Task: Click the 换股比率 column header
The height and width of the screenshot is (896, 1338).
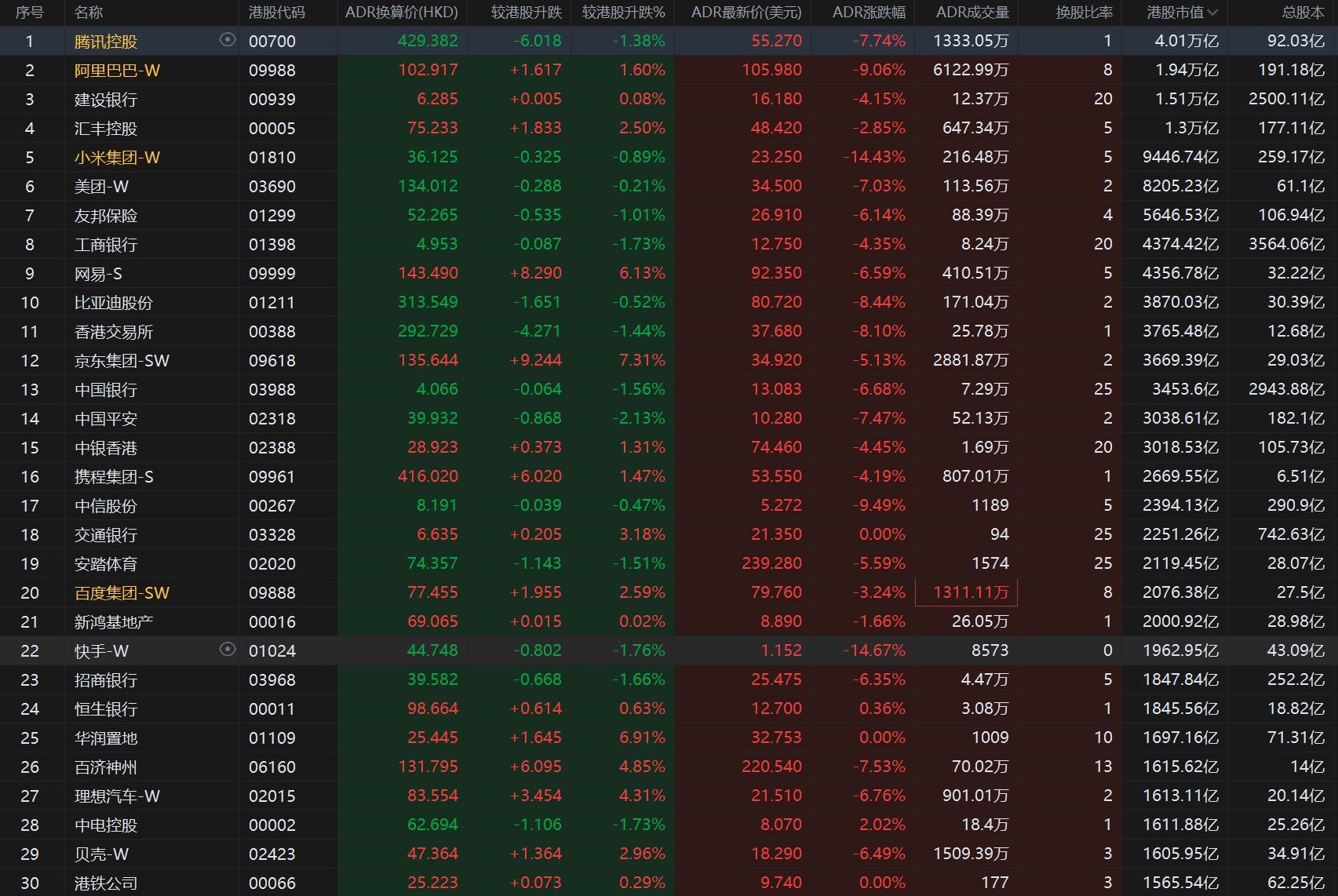Action: coord(1084,13)
